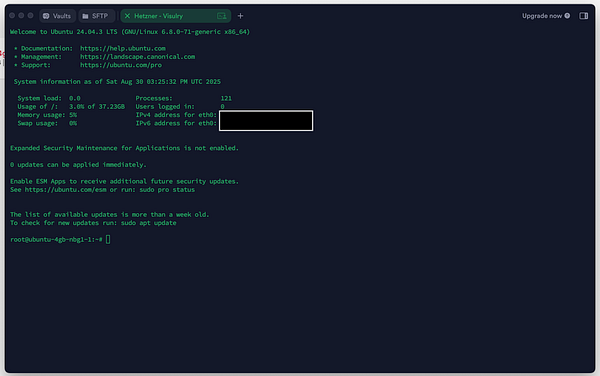Click the 'System information as of Sat Aug 30' line
The height and width of the screenshot is (376, 600).
tap(117, 81)
